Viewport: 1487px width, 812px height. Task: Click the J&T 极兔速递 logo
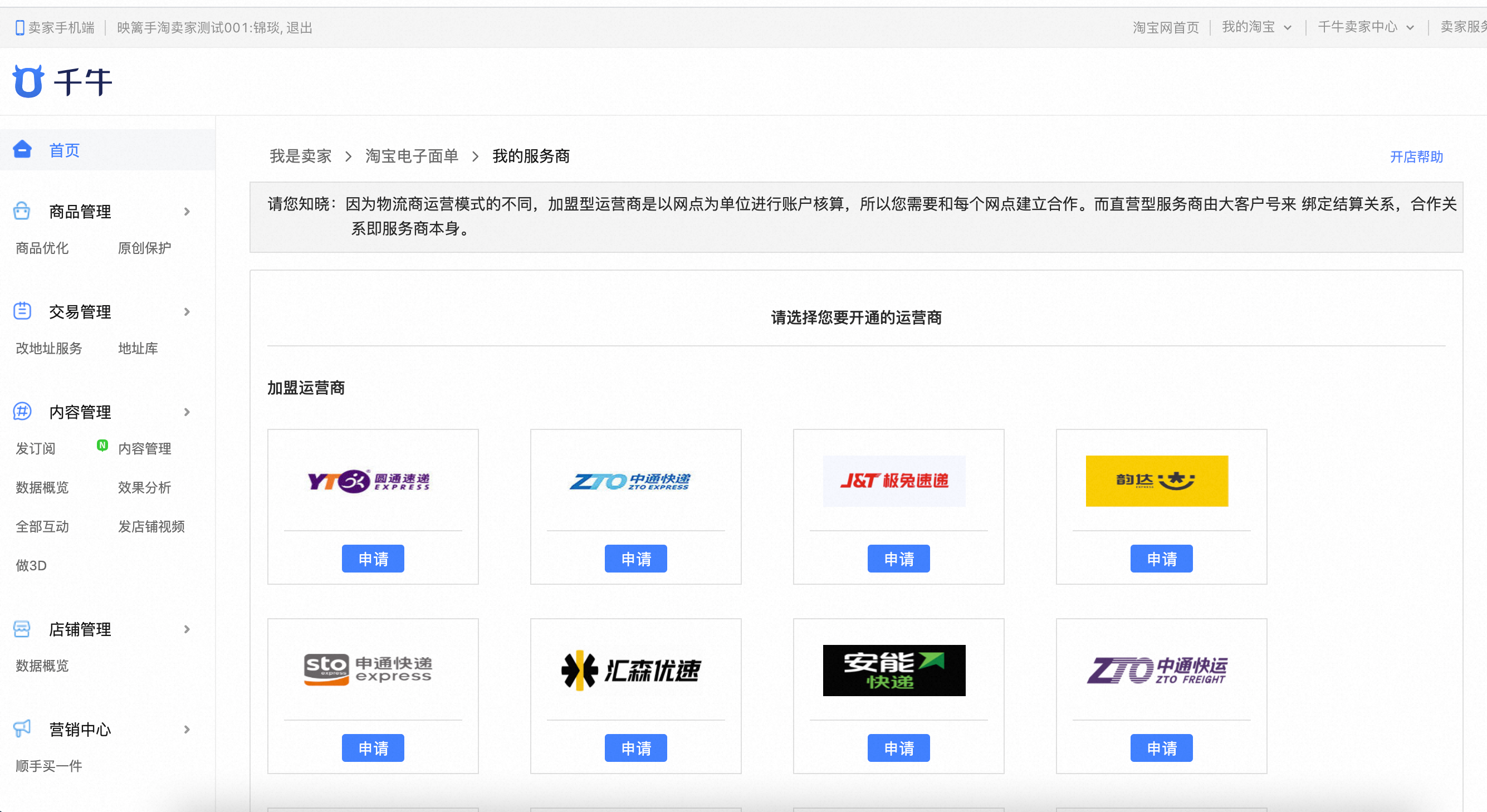tap(894, 481)
